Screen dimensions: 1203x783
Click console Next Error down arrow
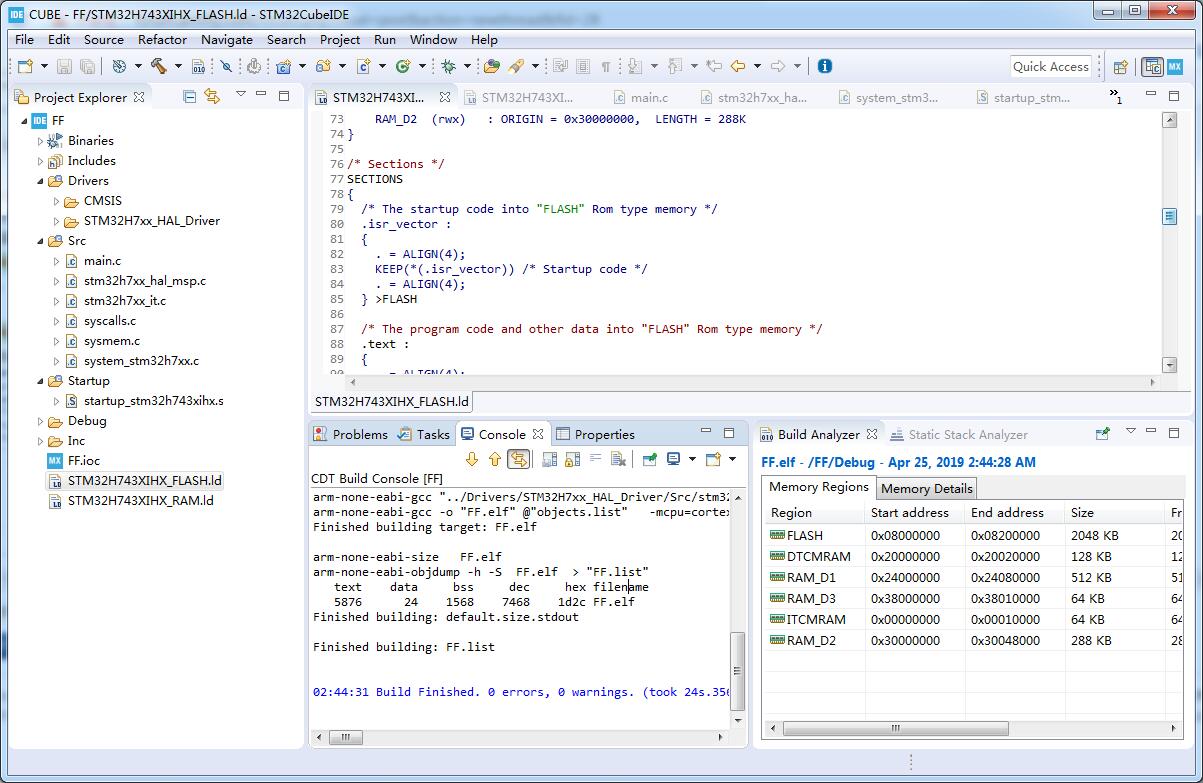point(472,459)
